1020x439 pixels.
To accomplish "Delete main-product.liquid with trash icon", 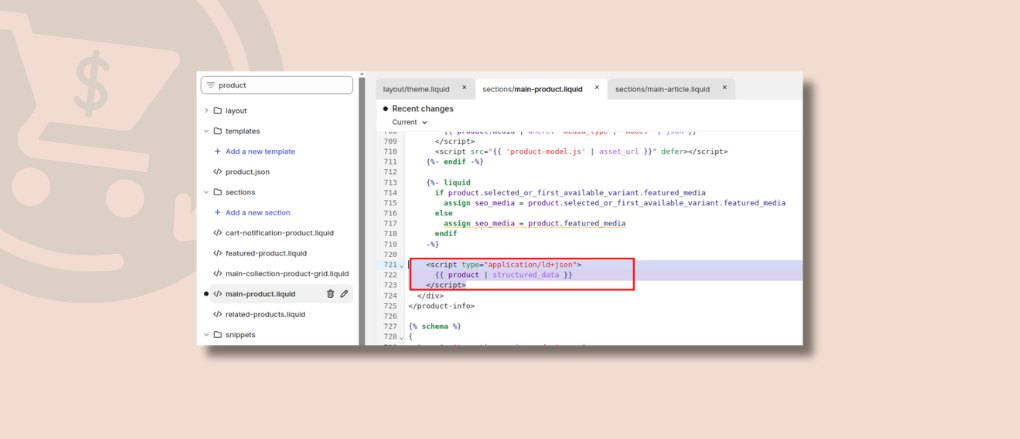I will coord(330,294).
